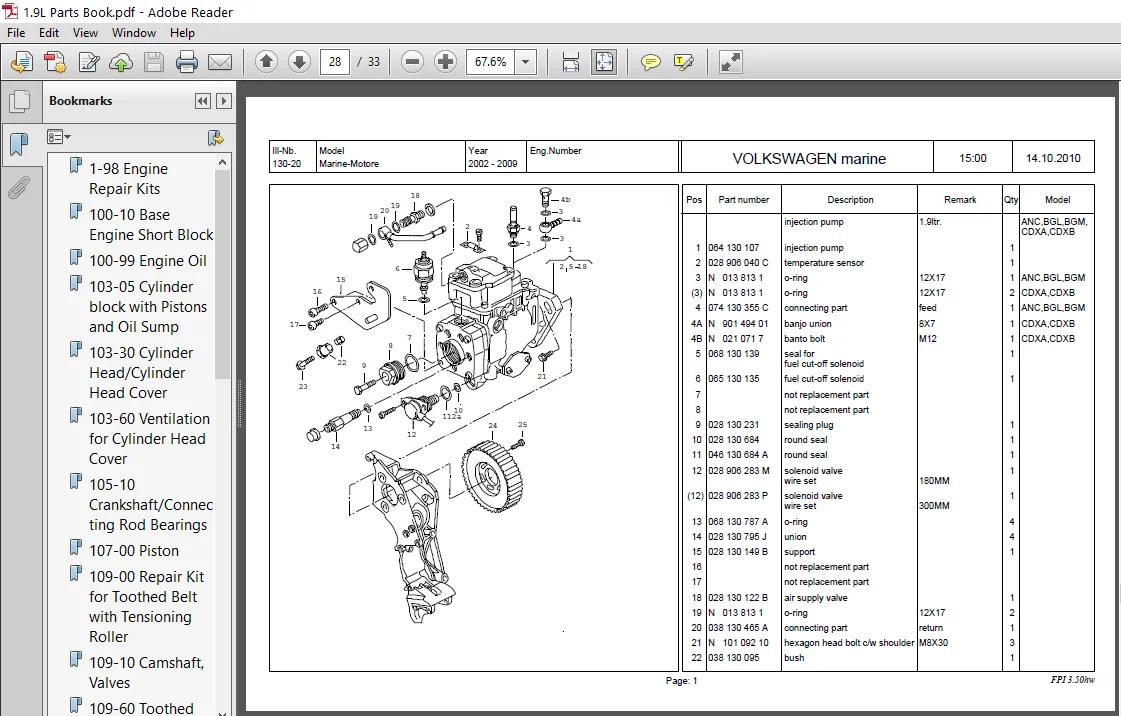
Task: Open bookmark 105-10 Crankshaft/Connecting Rod Bearings
Action: click(151, 504)
